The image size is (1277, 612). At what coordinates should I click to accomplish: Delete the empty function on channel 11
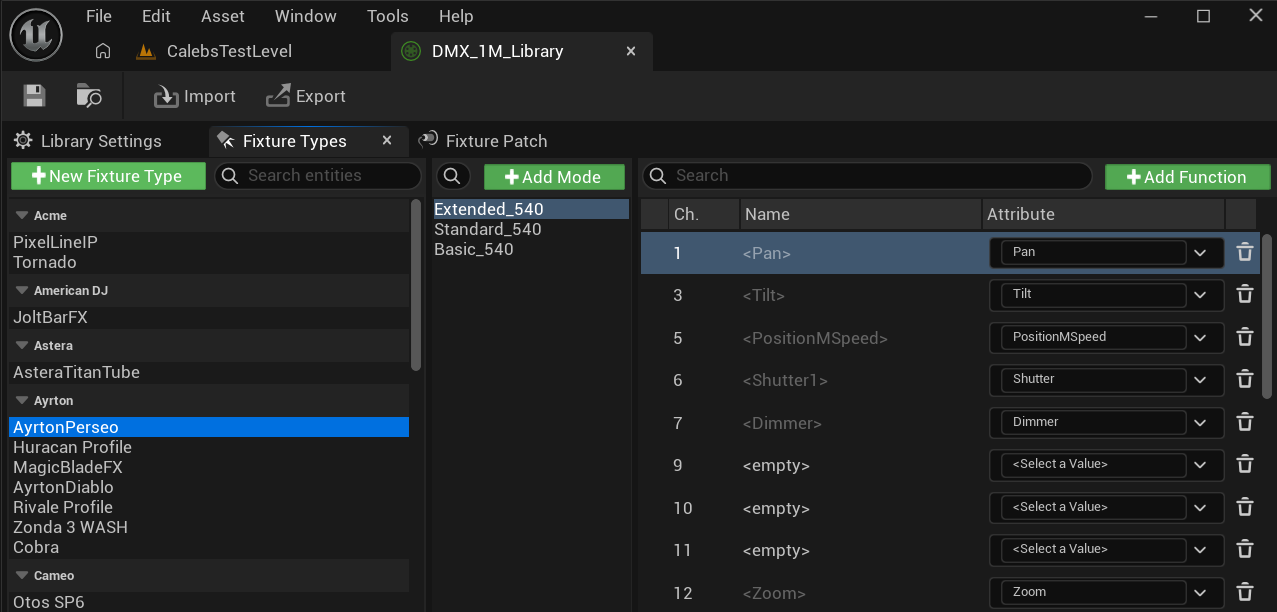pos(1245,549)
